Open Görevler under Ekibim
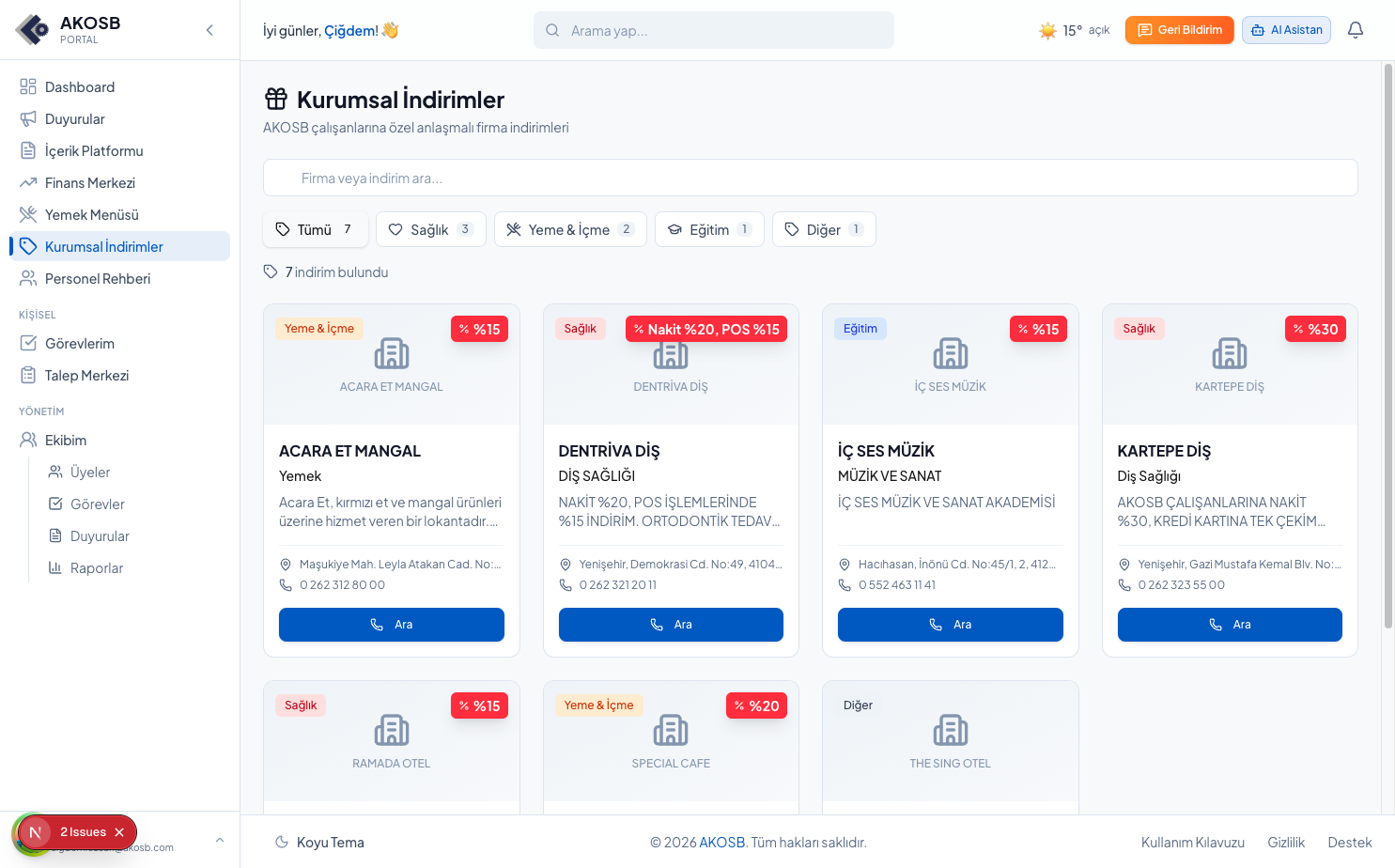1395x868 pixels. (134, 504)
